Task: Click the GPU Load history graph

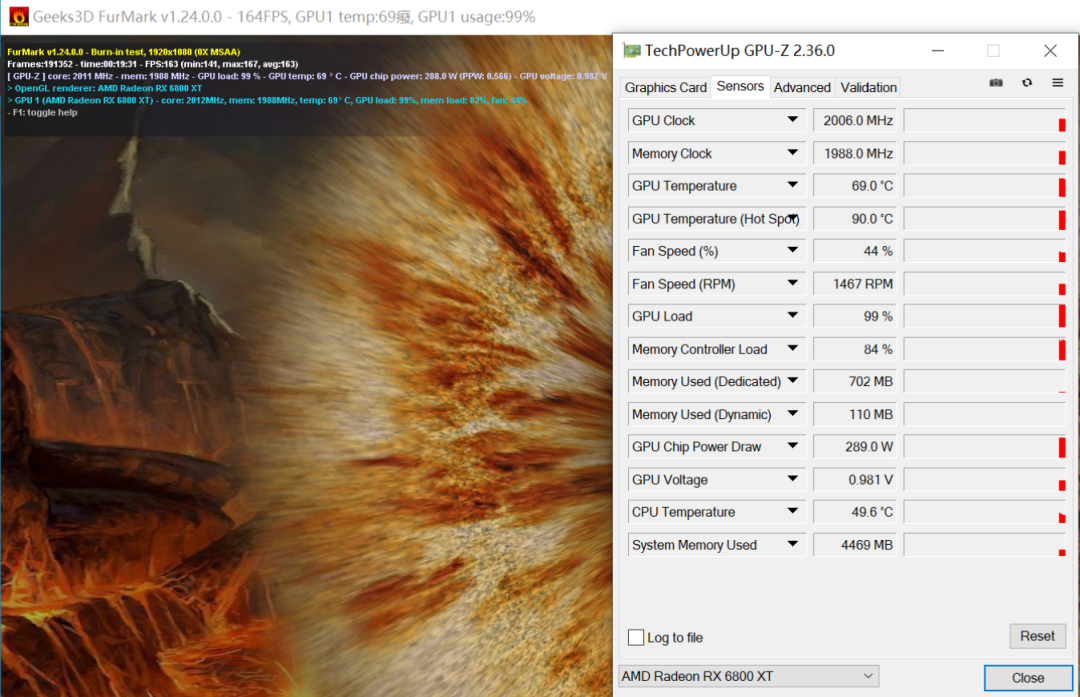Action: click(x=985, y=316)
